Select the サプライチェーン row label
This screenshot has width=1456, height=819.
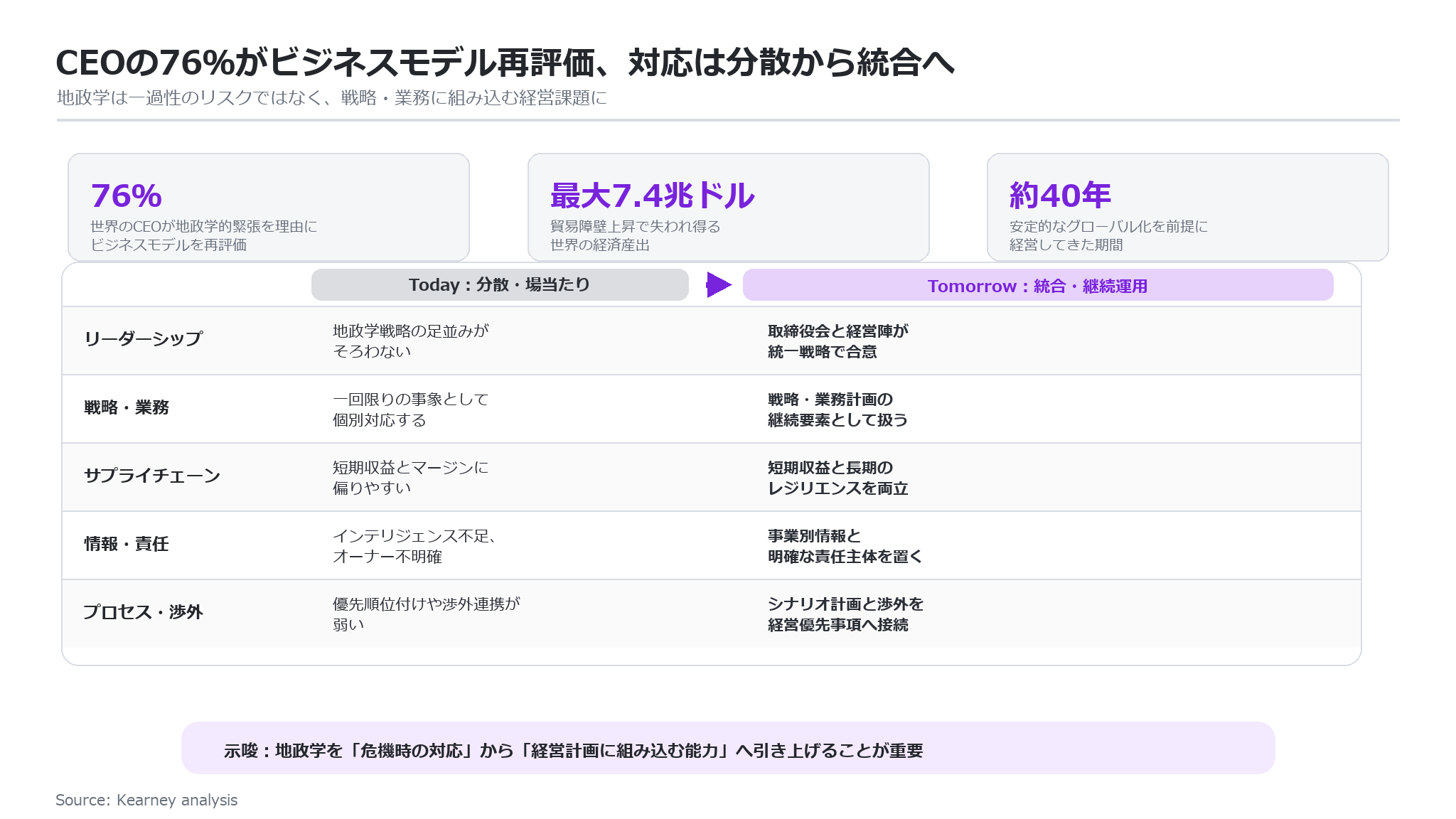152,476
